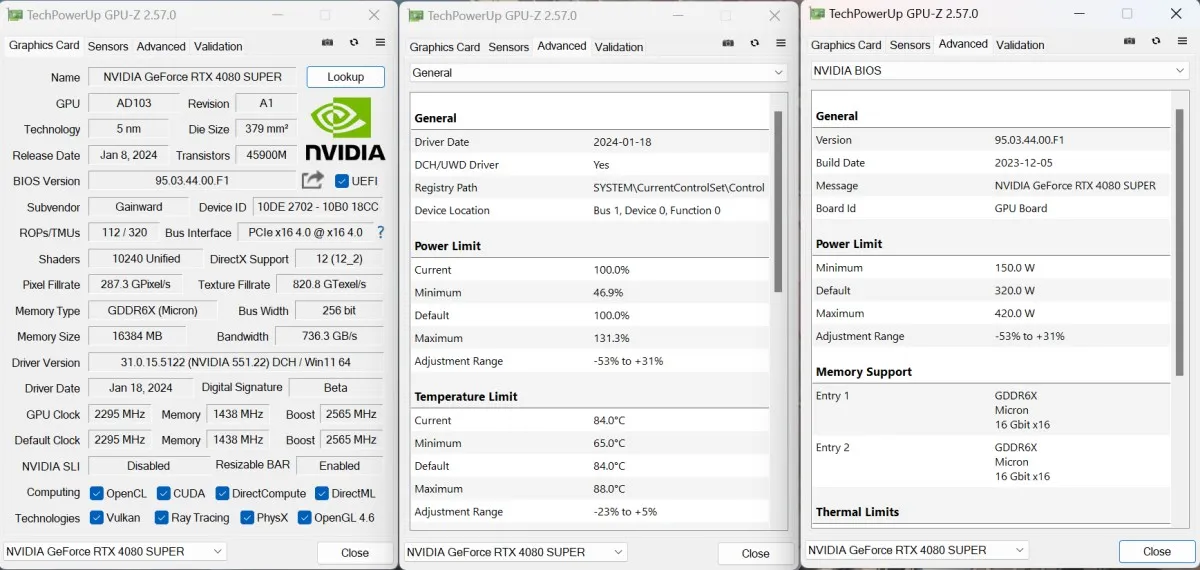Screen dimensions: 1200x570
Task: Toggle the OpenGL 4.6 checkbox
Action: click(x=304, y=518)
